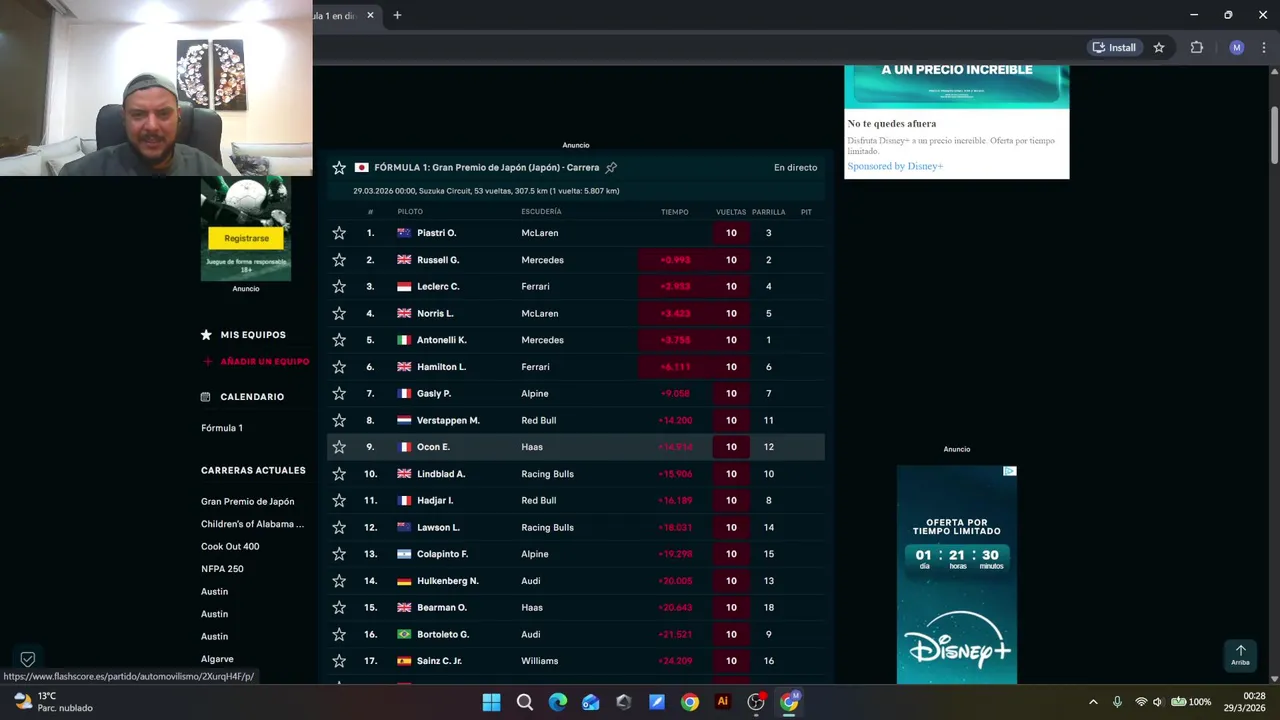Open Children's of Alabama race link
Screen dimensions: 1280x720
[x=252, y=524]
